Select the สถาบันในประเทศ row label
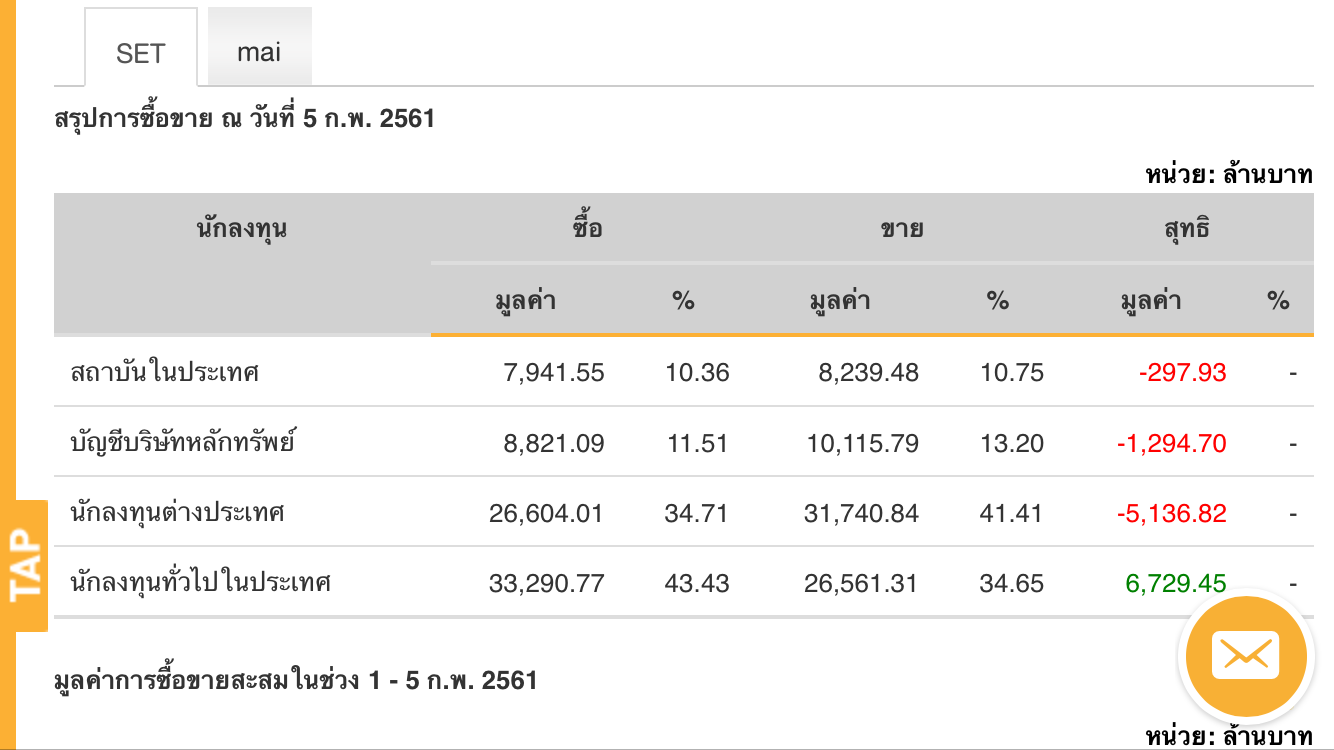Image resolution: width=1334 pixels, height=750 pixels. [165, 373]
